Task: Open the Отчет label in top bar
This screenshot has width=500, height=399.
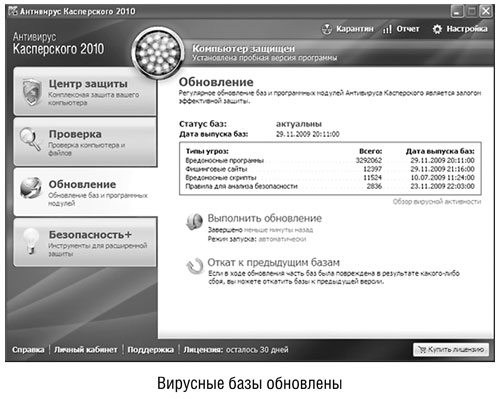Action: [408, 29]
